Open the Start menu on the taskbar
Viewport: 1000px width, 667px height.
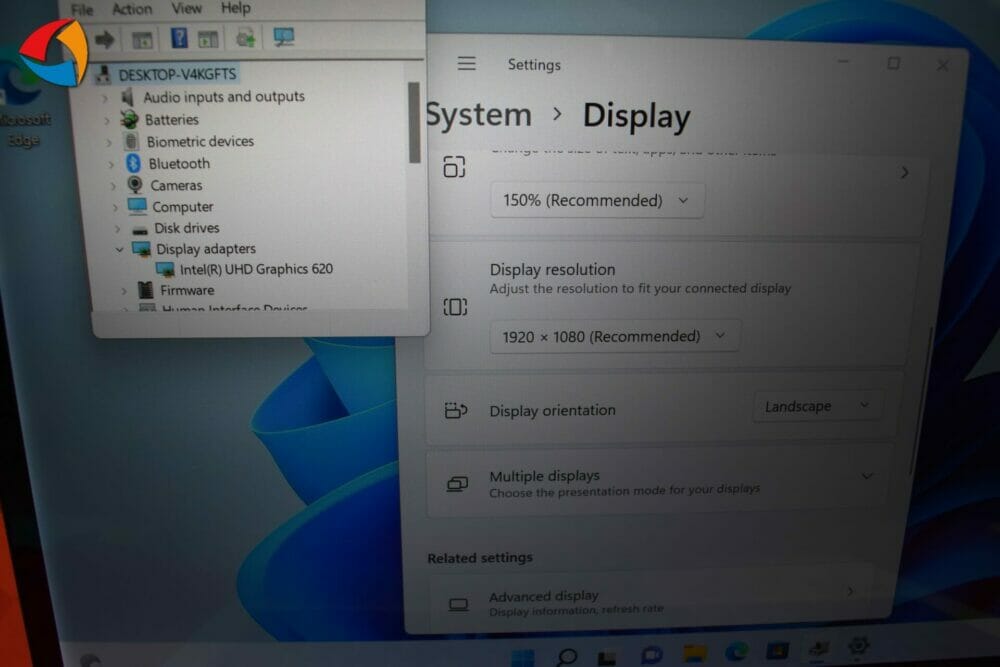pos(523,657)
